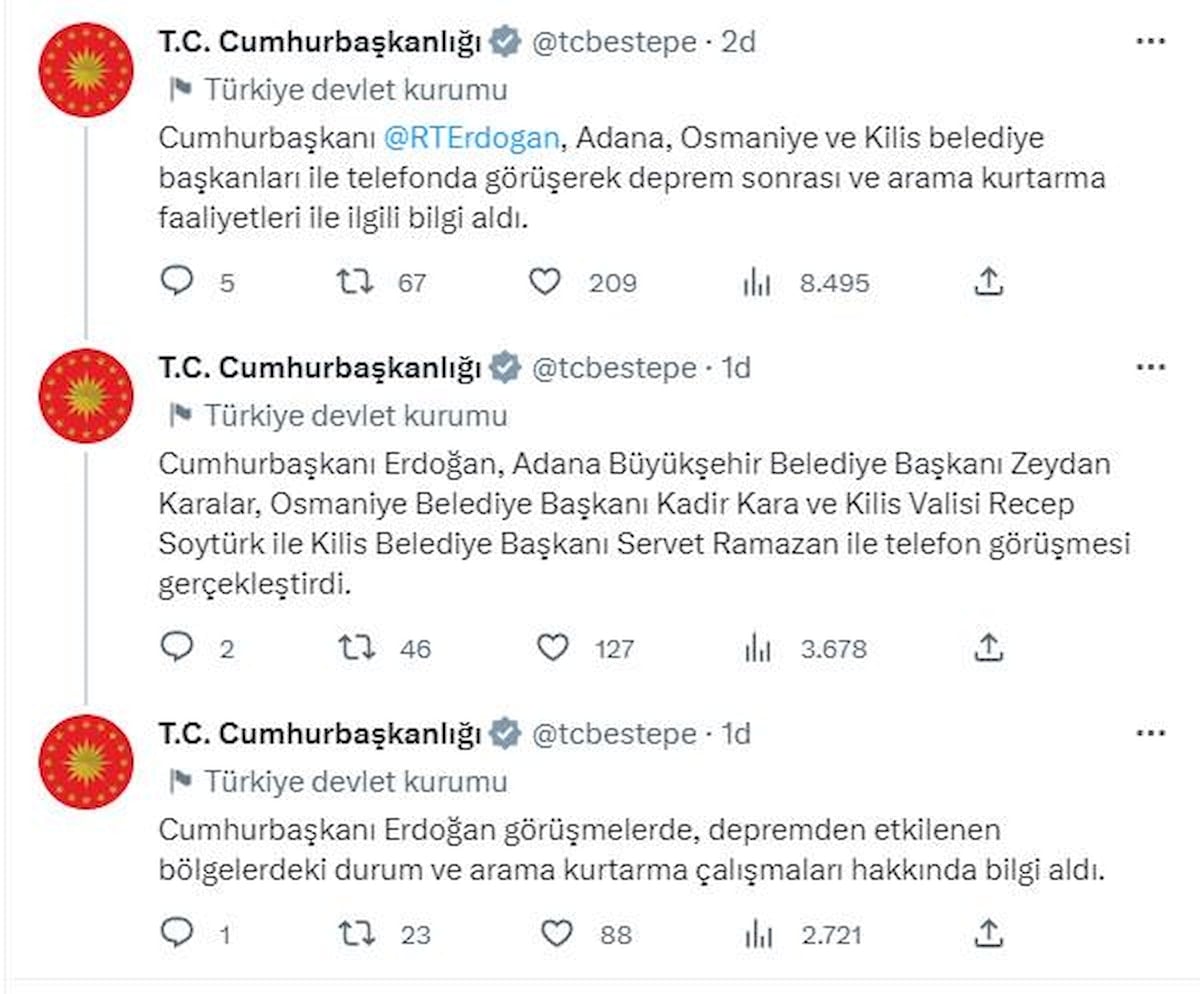
Task: Open more options for the second tweet
Action: tap(1151, 368)
